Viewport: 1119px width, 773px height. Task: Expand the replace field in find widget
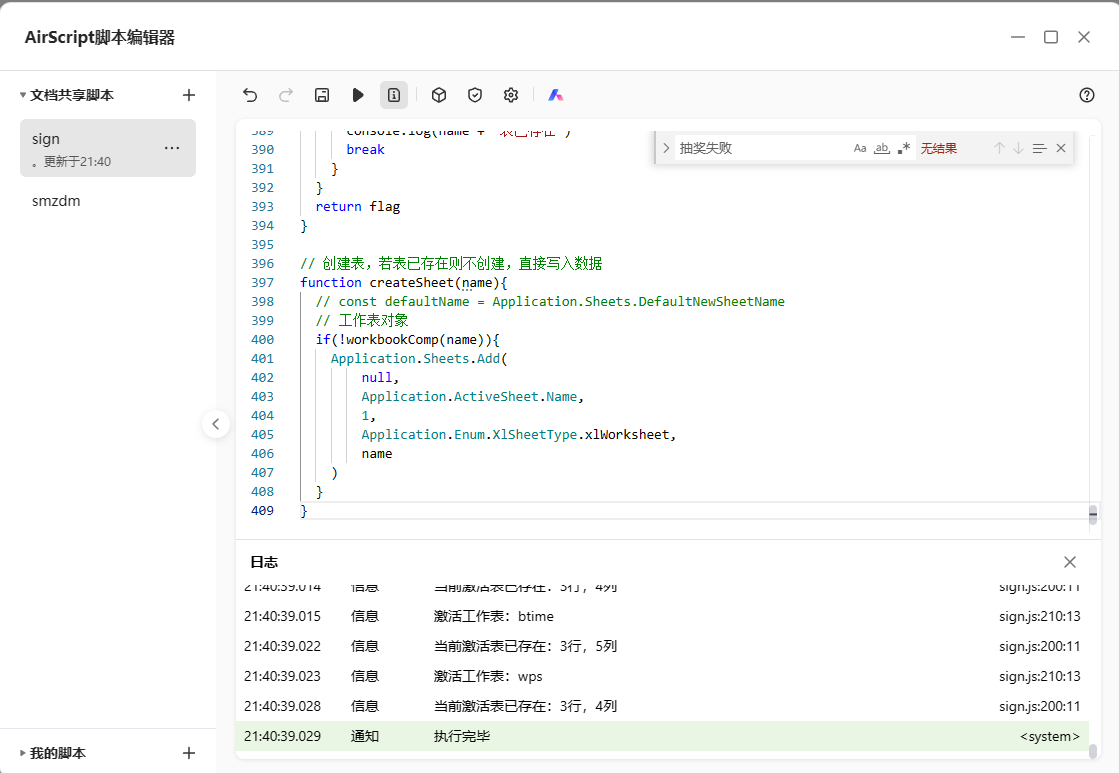(x=666, y=148)
